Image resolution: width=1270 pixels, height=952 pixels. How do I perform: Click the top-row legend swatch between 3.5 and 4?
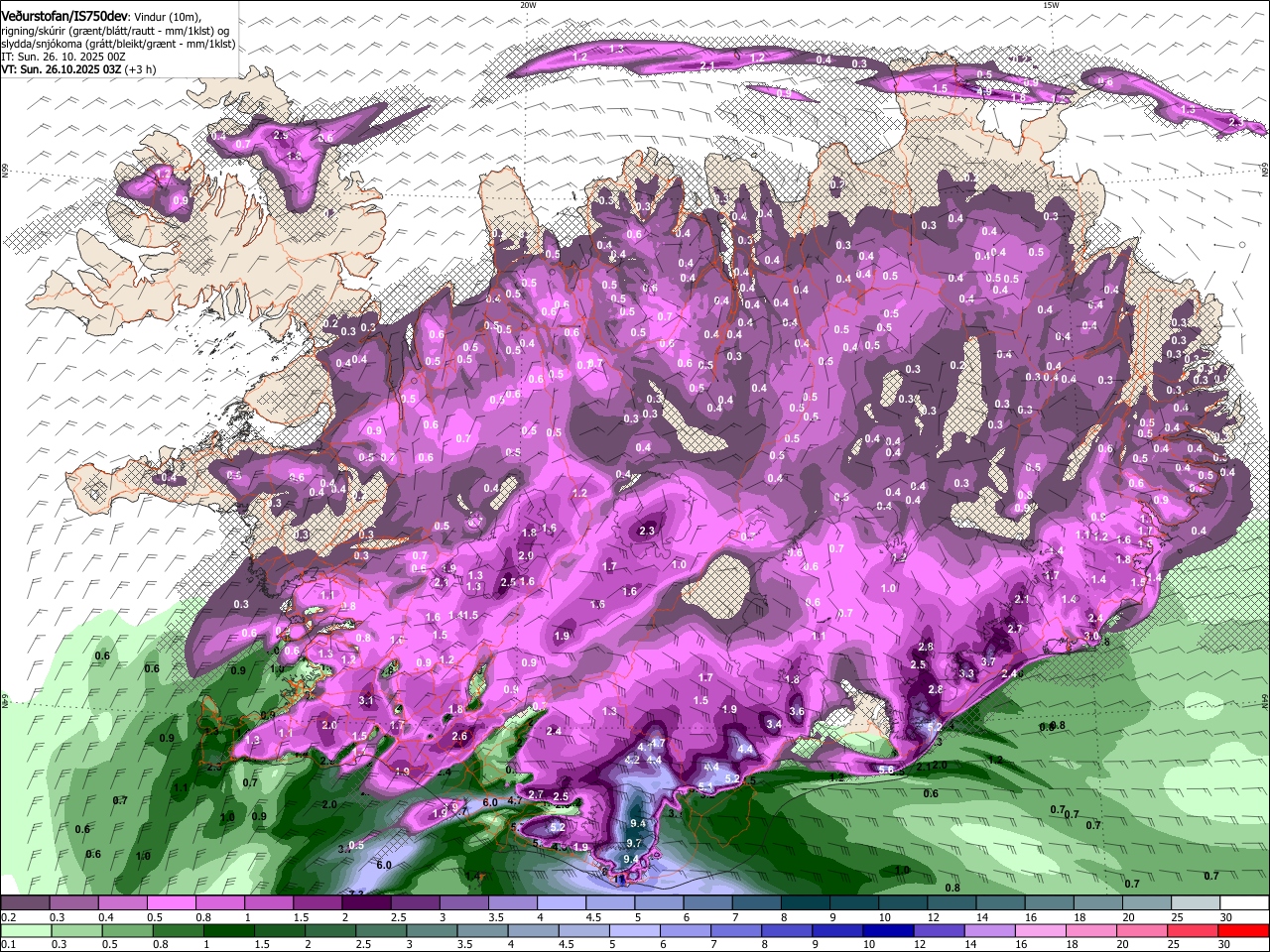[512, 902]
